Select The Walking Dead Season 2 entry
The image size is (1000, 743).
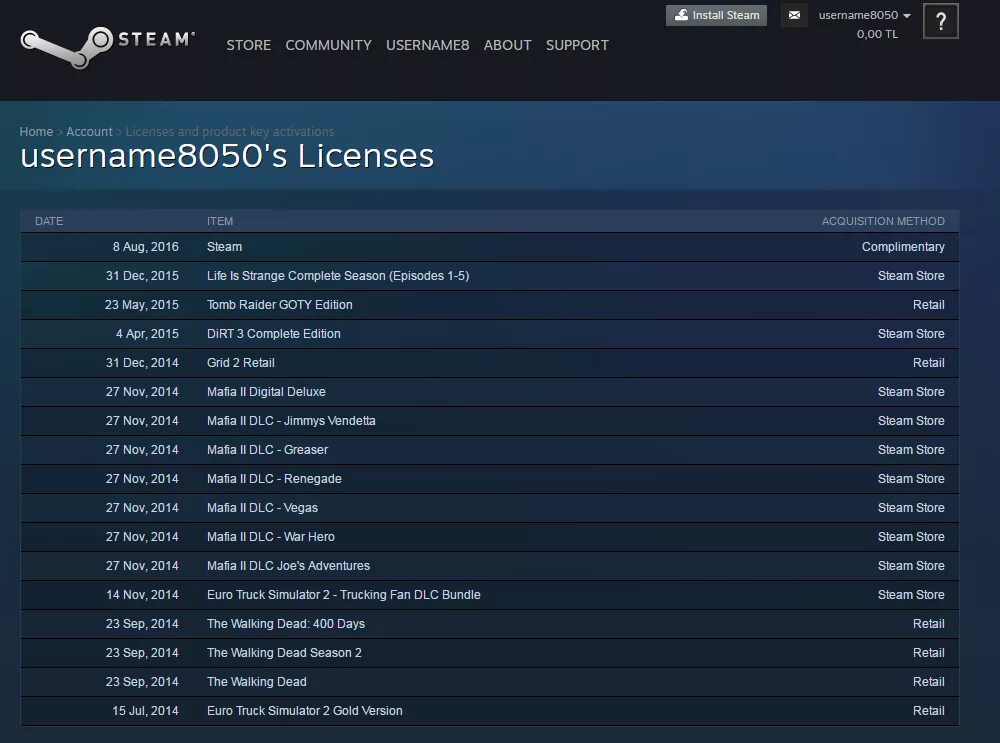(284, 653)
